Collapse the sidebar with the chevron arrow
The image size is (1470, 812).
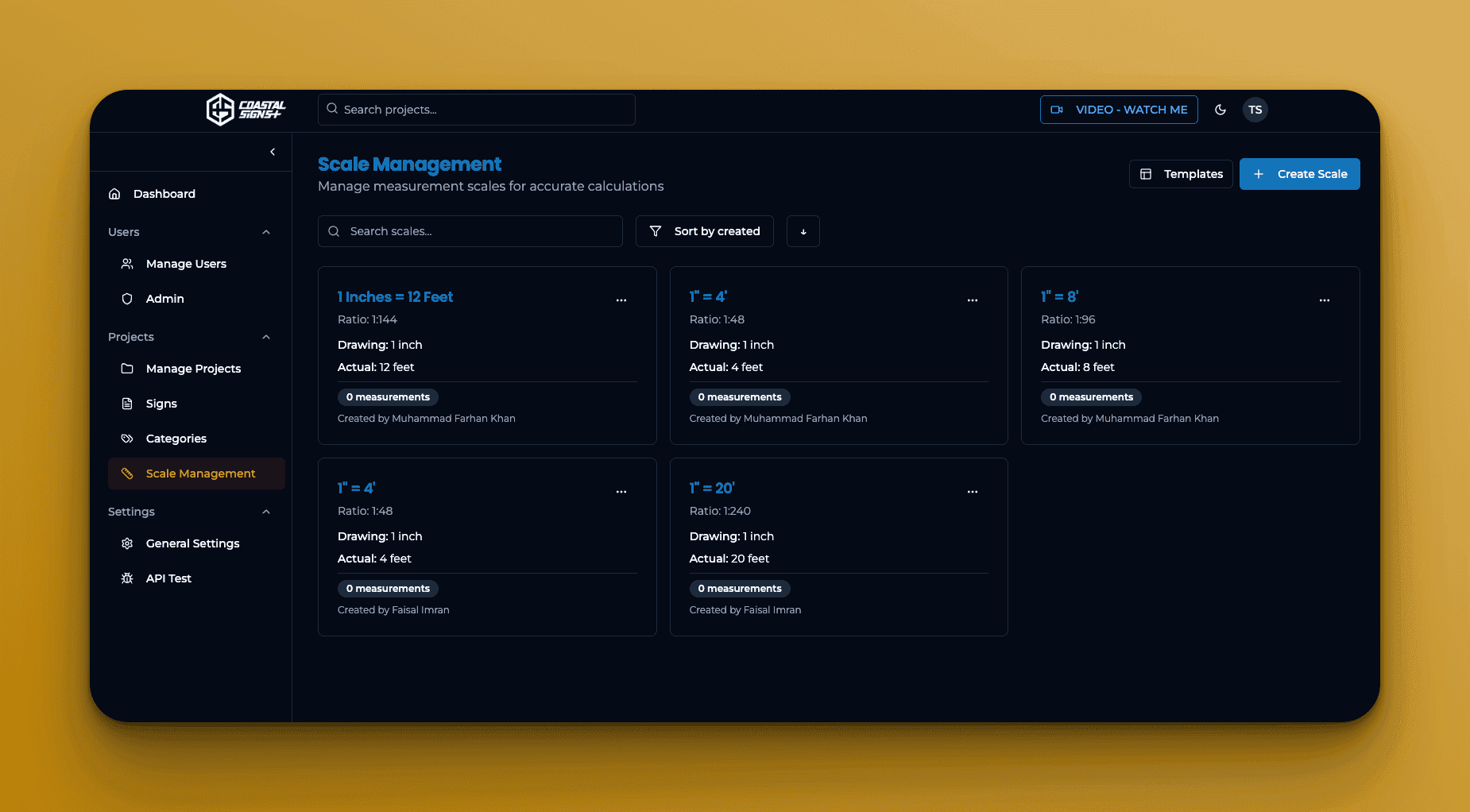pos(273,152)
